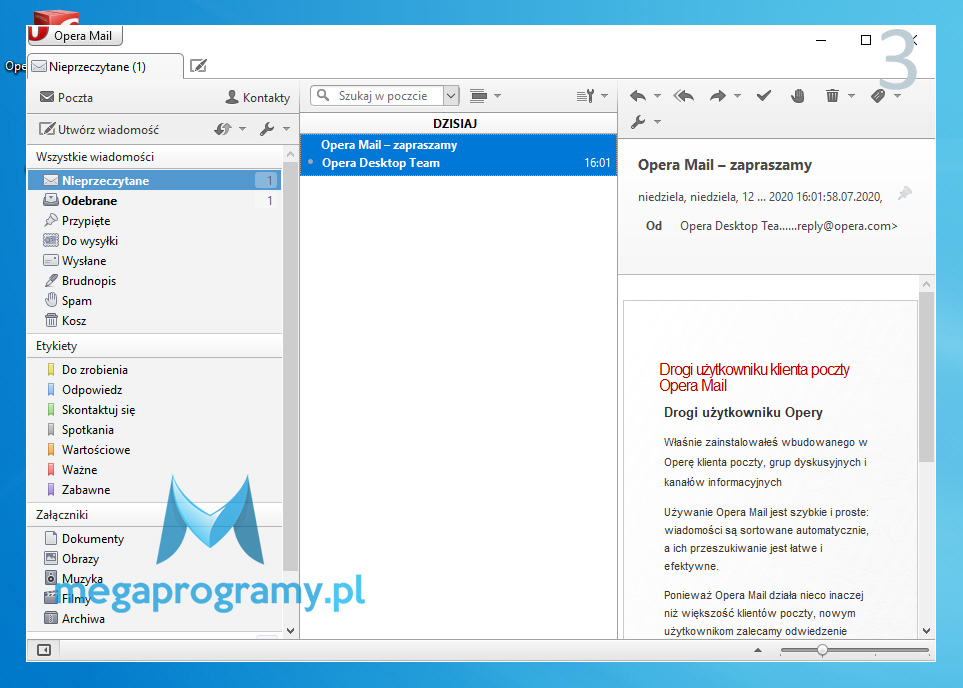This screenshot has height=688, width=963.
Task: Click the sender address Opera Desktop Team
Action: pos(789,226)
